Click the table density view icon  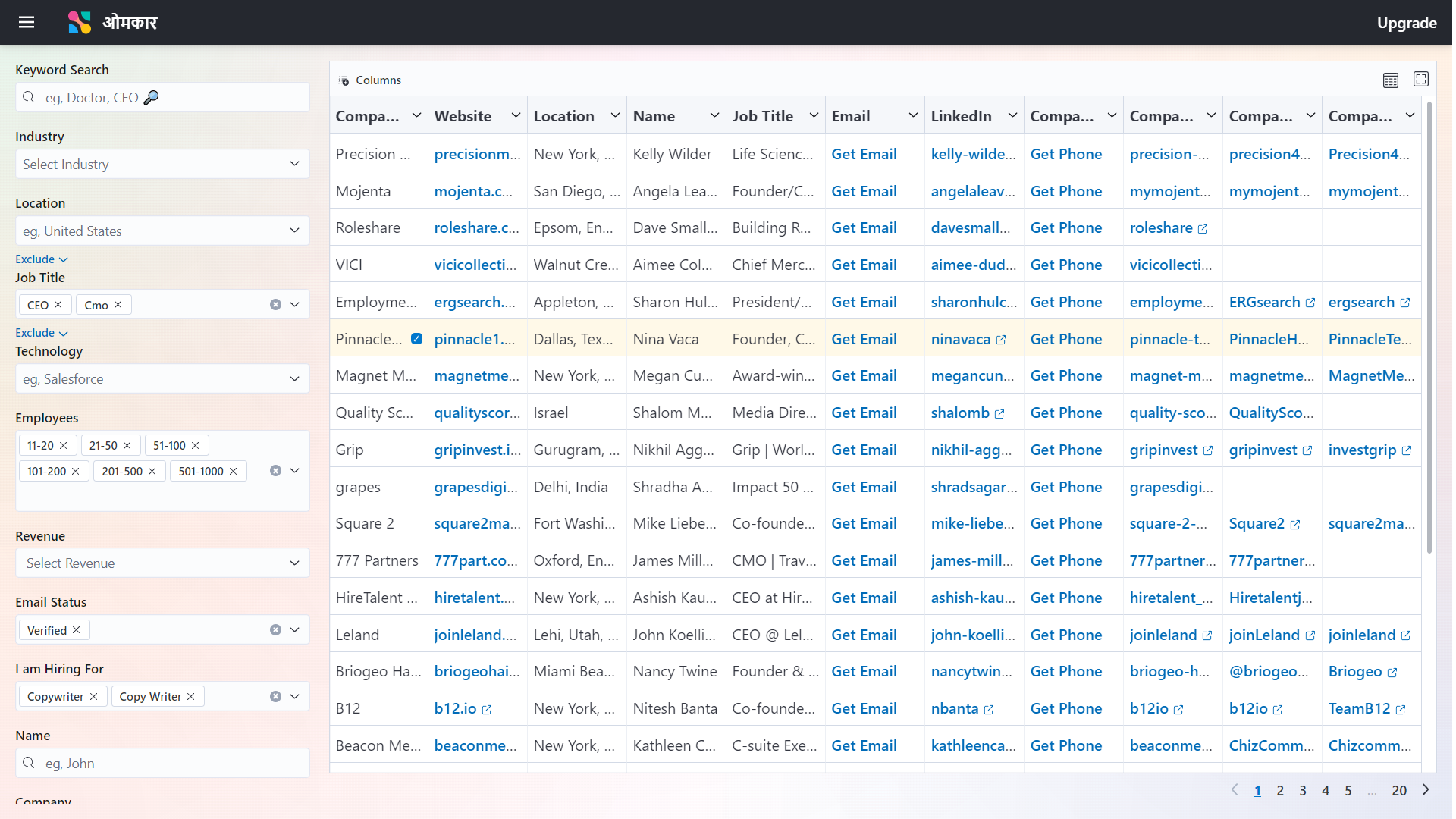coord(1390,80)
